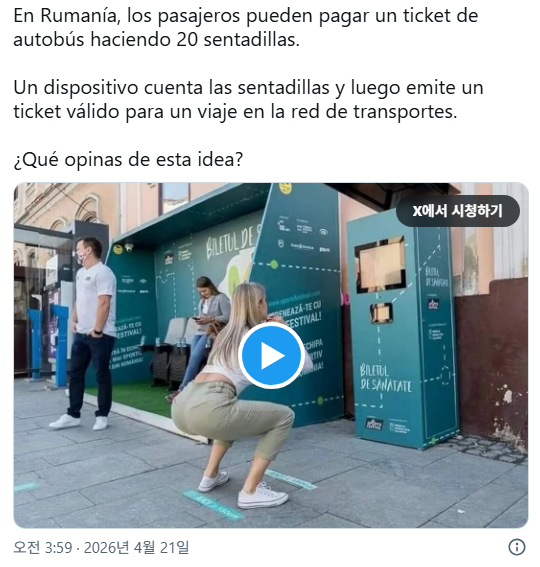Click the '20 sentadillas' phrase
The height and width of the screenshot is (567, 540).
pos(238,39)
